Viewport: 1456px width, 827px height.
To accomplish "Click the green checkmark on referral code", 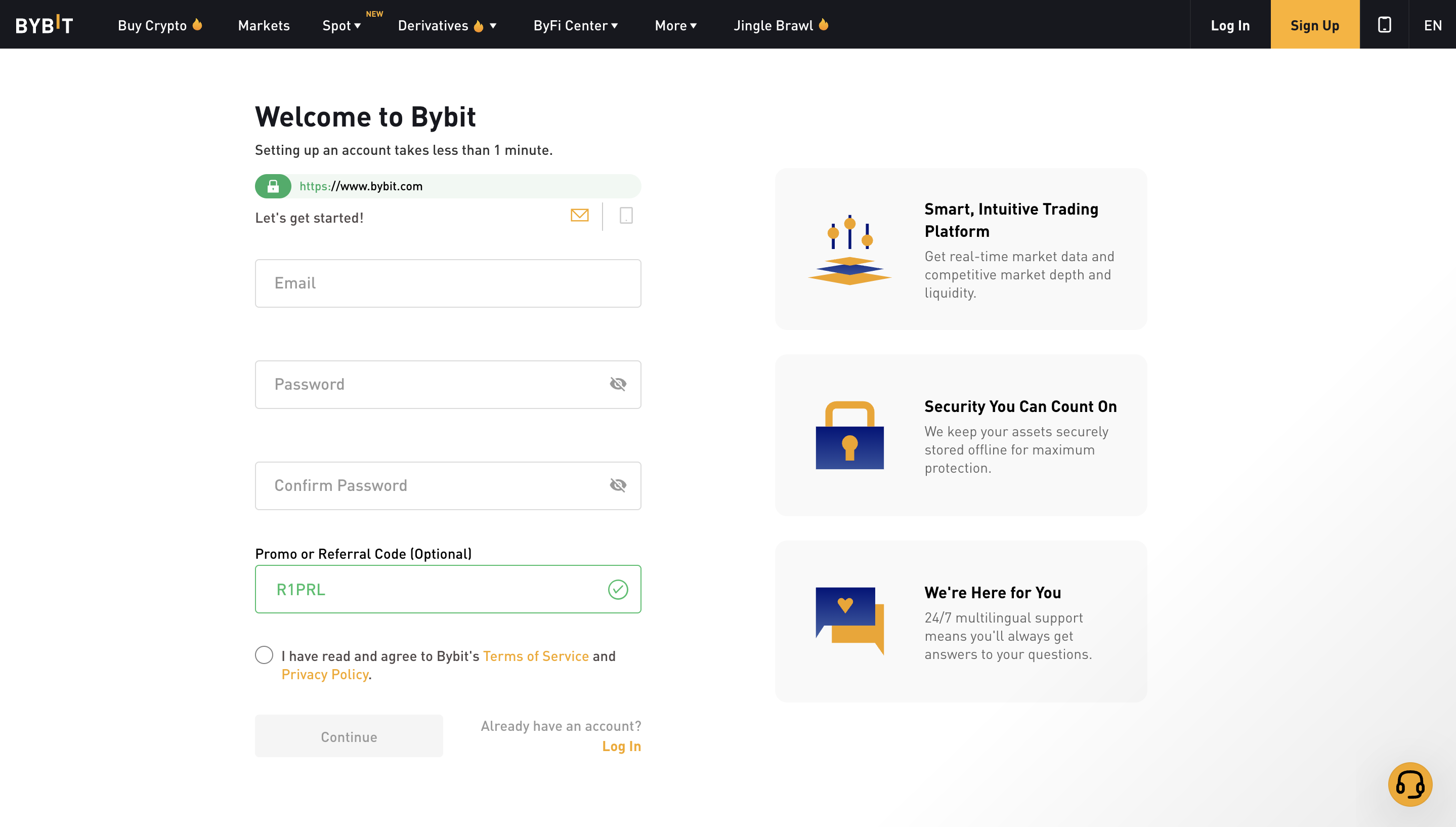I will [618, 589].
